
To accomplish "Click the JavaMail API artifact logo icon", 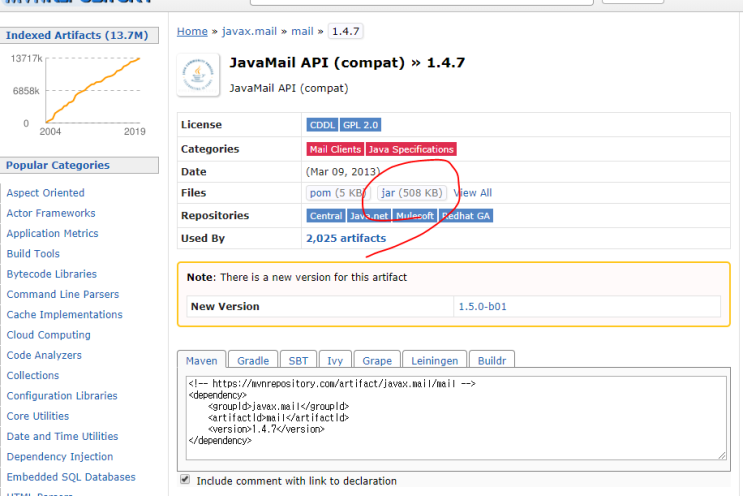I will point(198,74).
